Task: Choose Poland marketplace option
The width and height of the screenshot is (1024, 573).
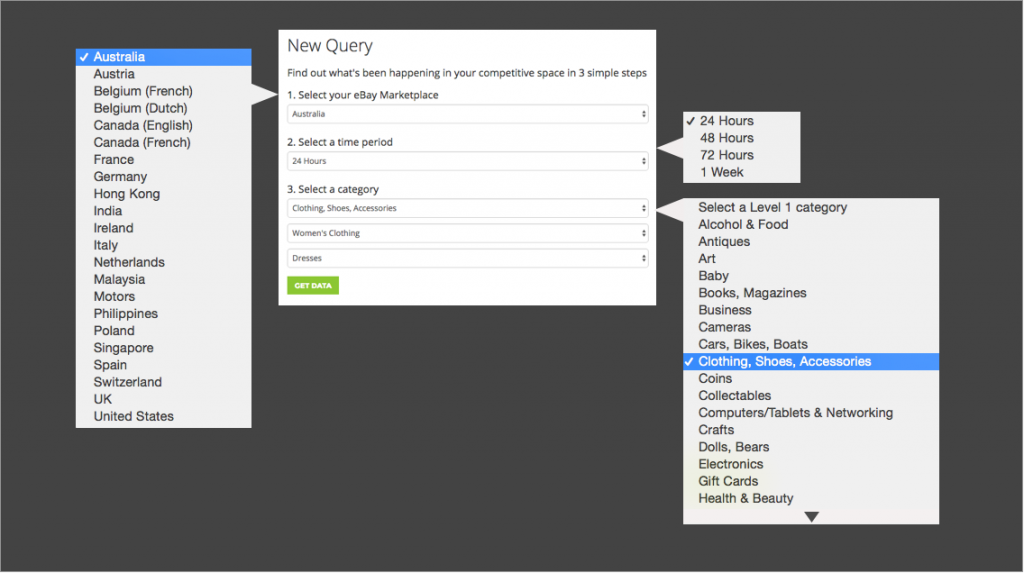Action: pyautogui.click(x=163, y=331)
